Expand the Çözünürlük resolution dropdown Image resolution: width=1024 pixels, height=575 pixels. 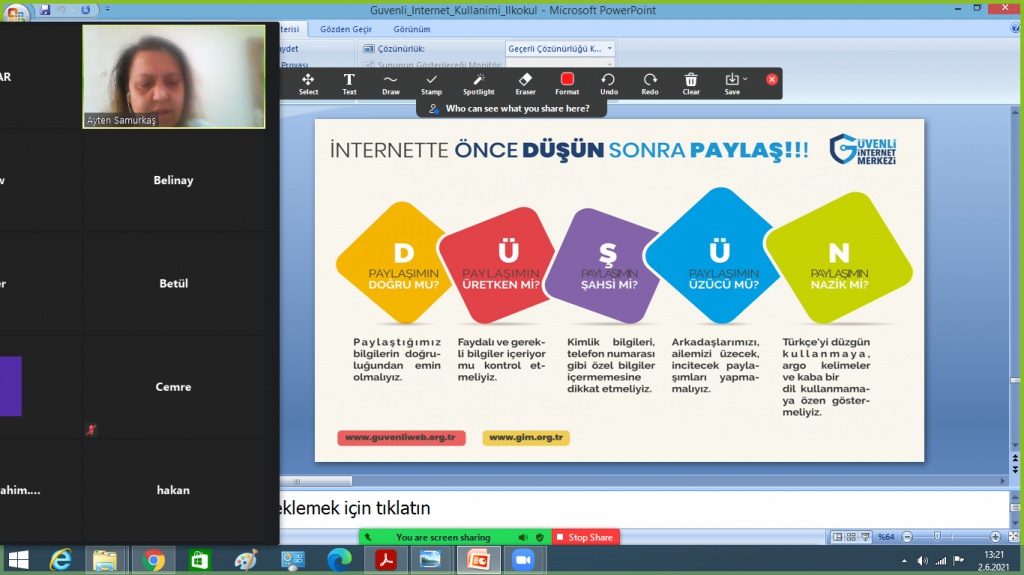point(609,48)
